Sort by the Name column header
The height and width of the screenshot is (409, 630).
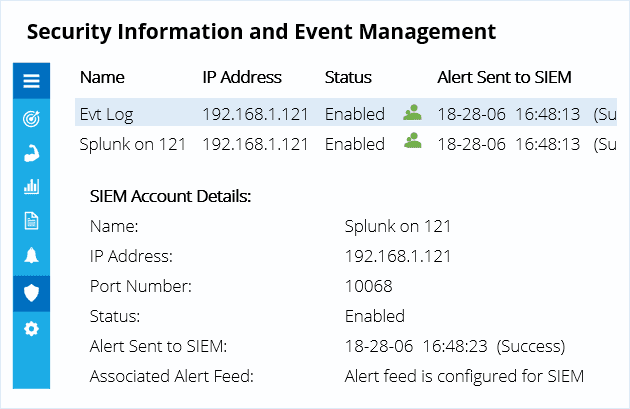tap(102, 77)
